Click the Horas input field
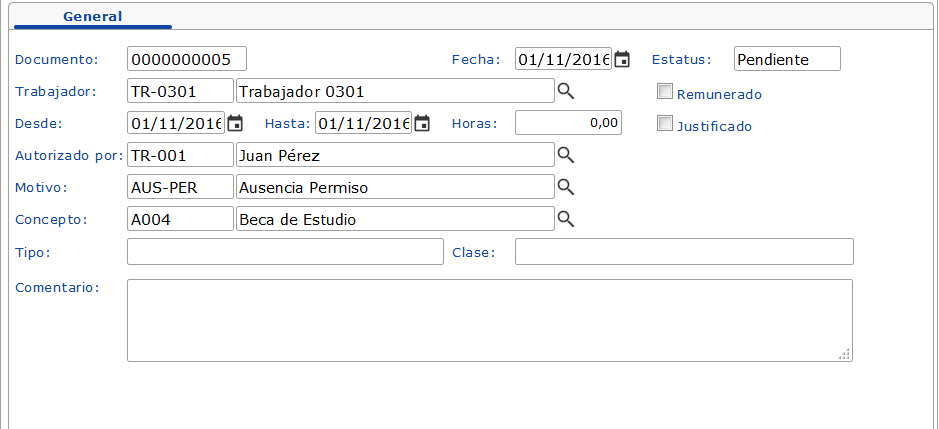The image size is (939, 429). [x=568, y=123]
